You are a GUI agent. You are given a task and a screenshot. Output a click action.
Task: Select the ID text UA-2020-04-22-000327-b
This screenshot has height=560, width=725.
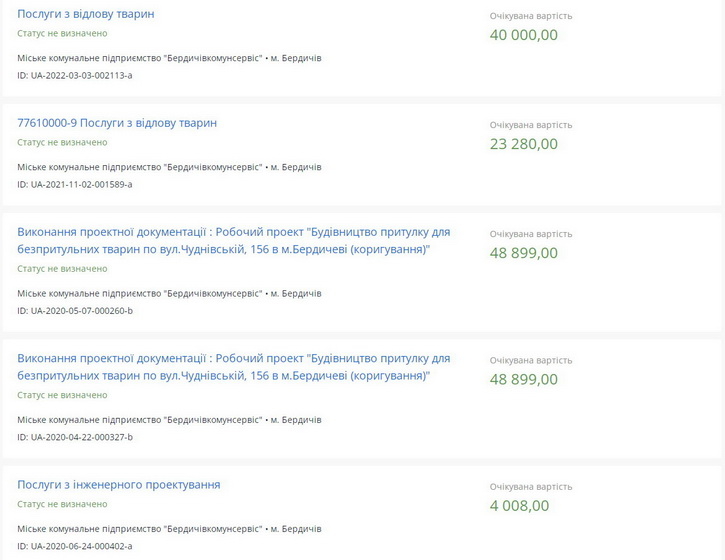(75, 437)
